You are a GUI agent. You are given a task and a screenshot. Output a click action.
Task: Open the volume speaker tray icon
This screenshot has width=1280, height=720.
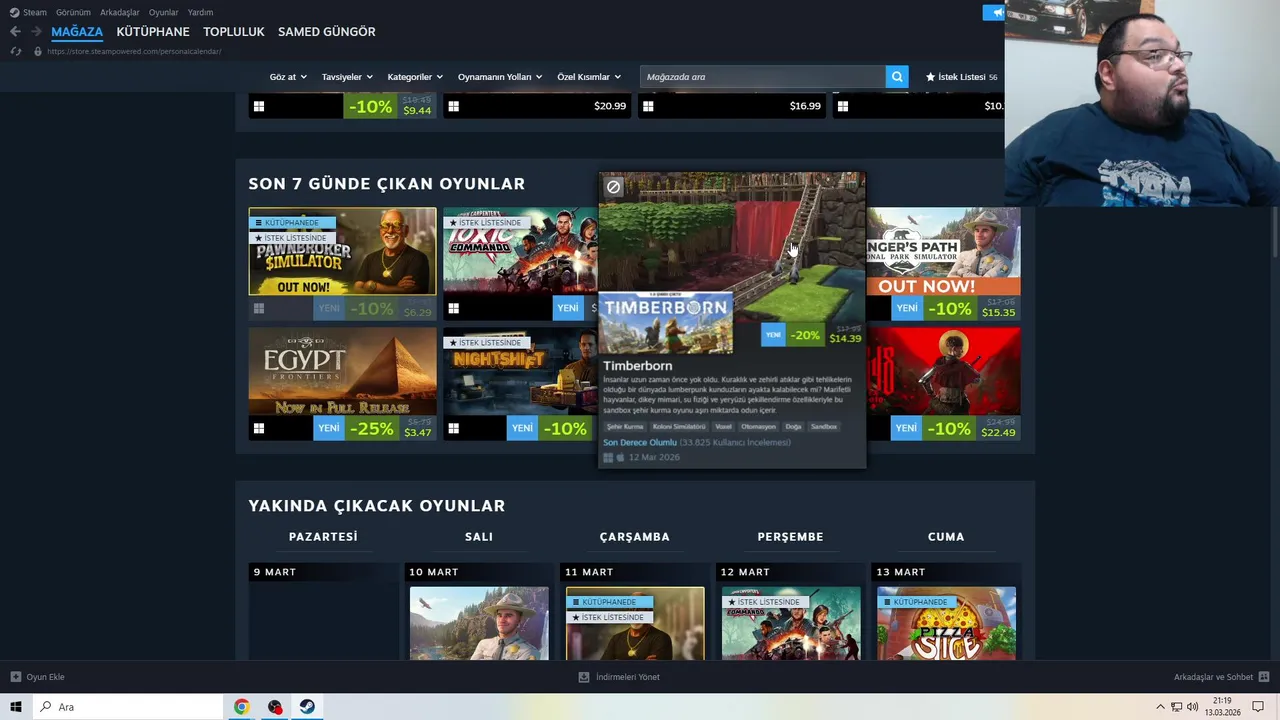coord(1192,707)
